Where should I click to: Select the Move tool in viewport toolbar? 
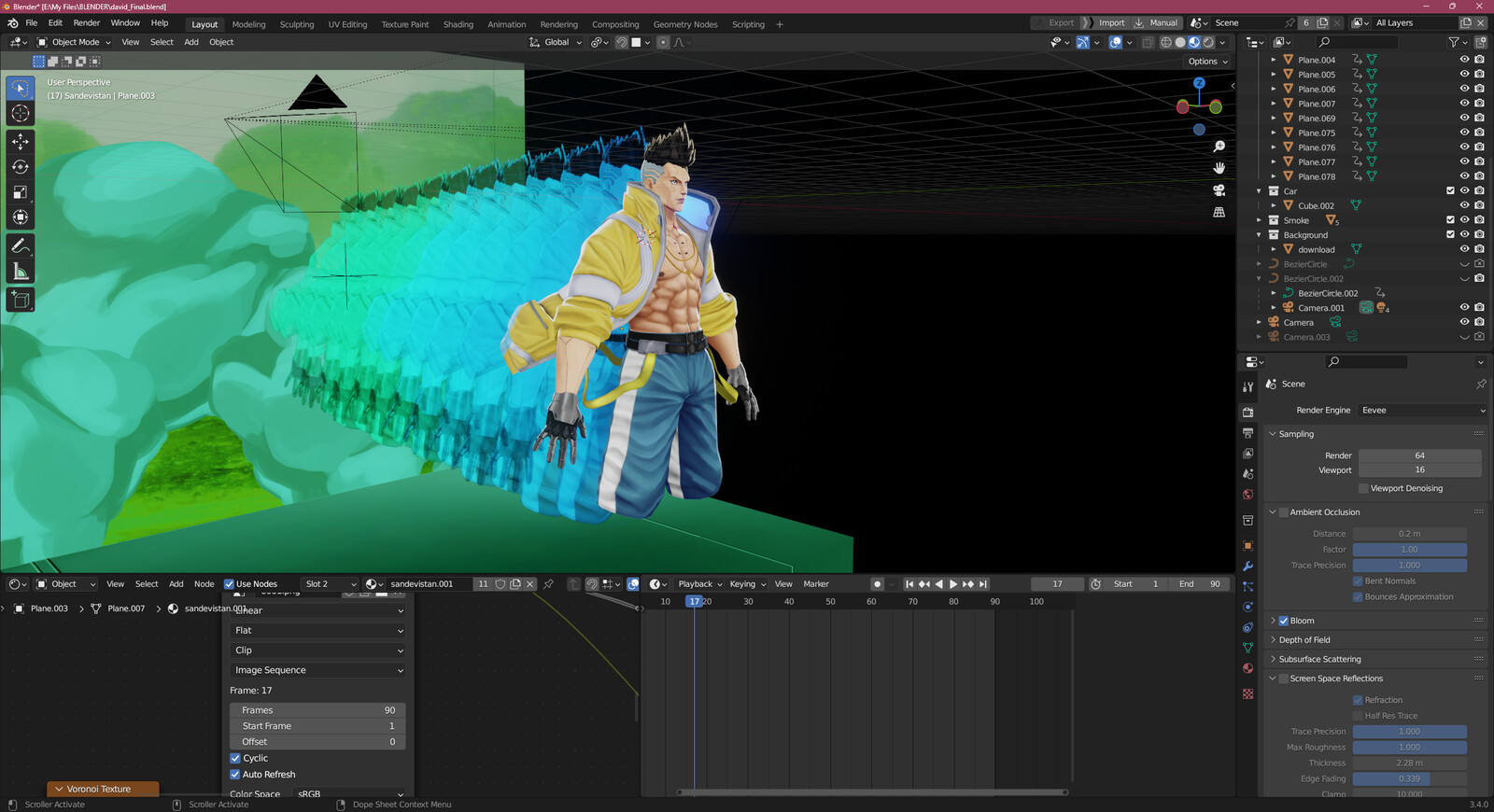[21, 142]
